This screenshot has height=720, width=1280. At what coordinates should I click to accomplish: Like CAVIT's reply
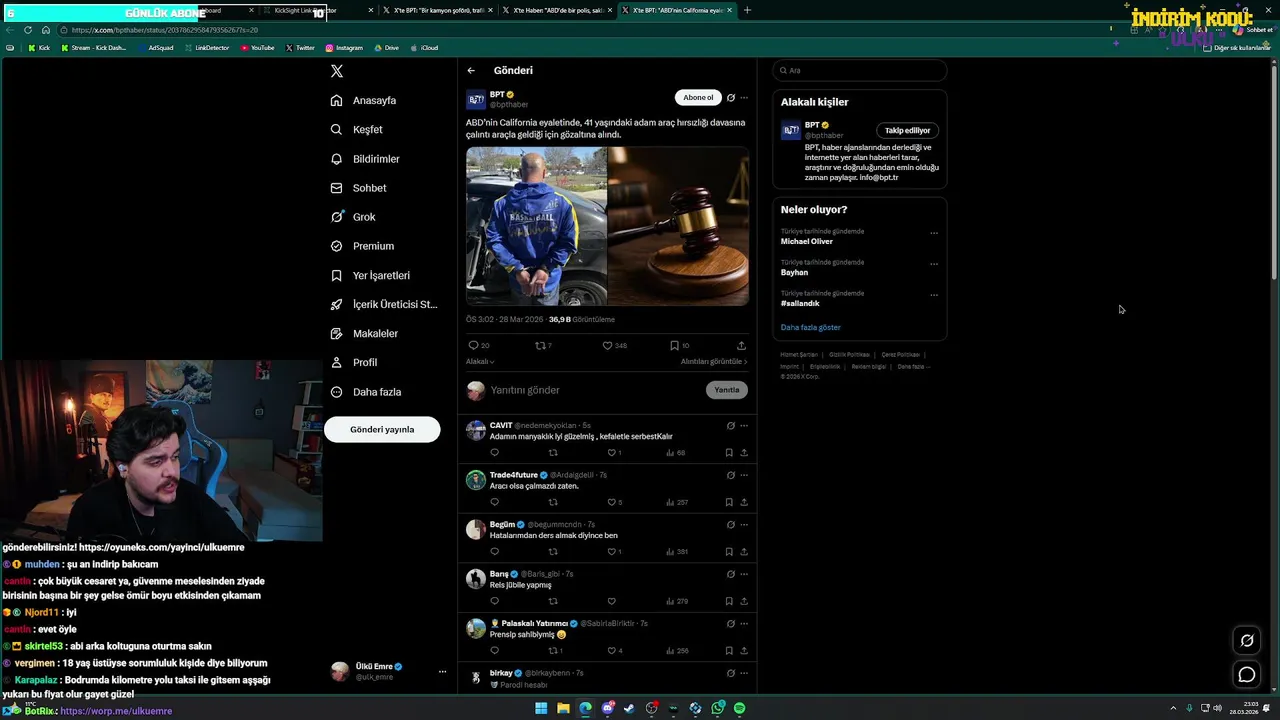click(x=612, y=452)
